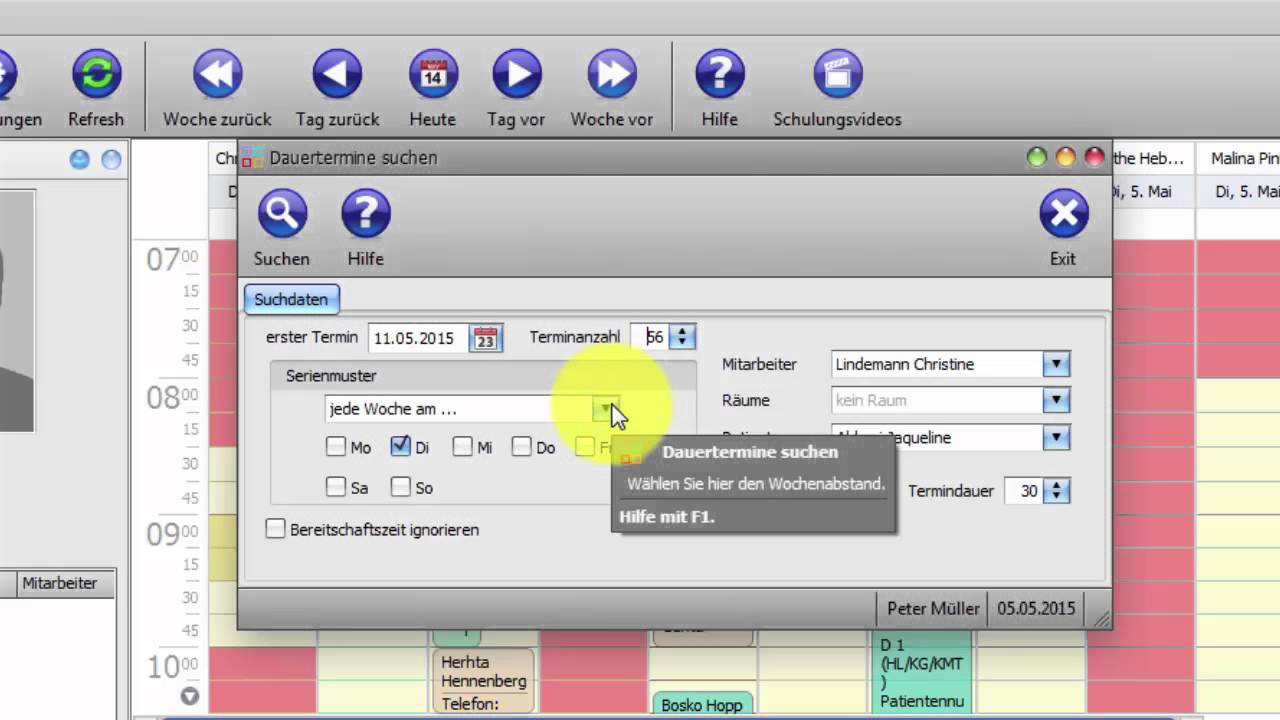Image resolution: width=1280 pixels, height=720 pixels.
Task: Adjust the Termindauer spinner arrows
Action: point(1057,491)
